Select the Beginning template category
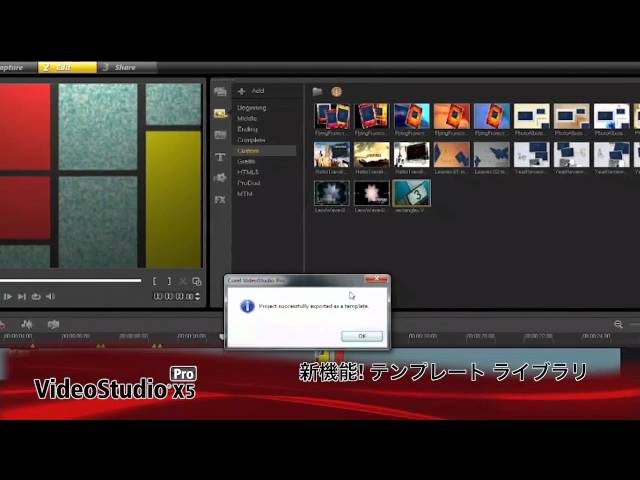 click(x=251, y=108)
